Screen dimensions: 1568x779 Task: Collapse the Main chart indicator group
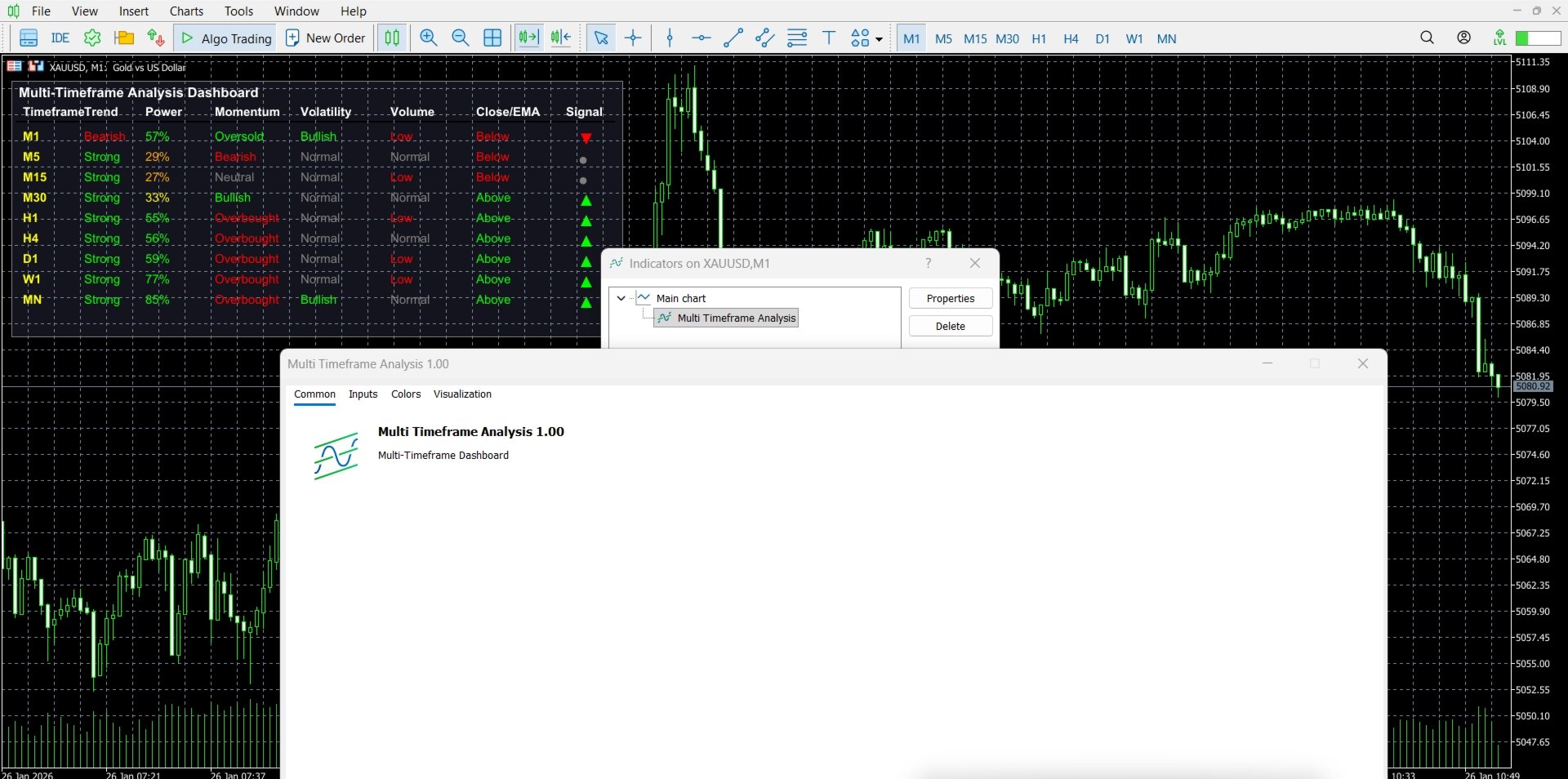(x=621, y=298)
